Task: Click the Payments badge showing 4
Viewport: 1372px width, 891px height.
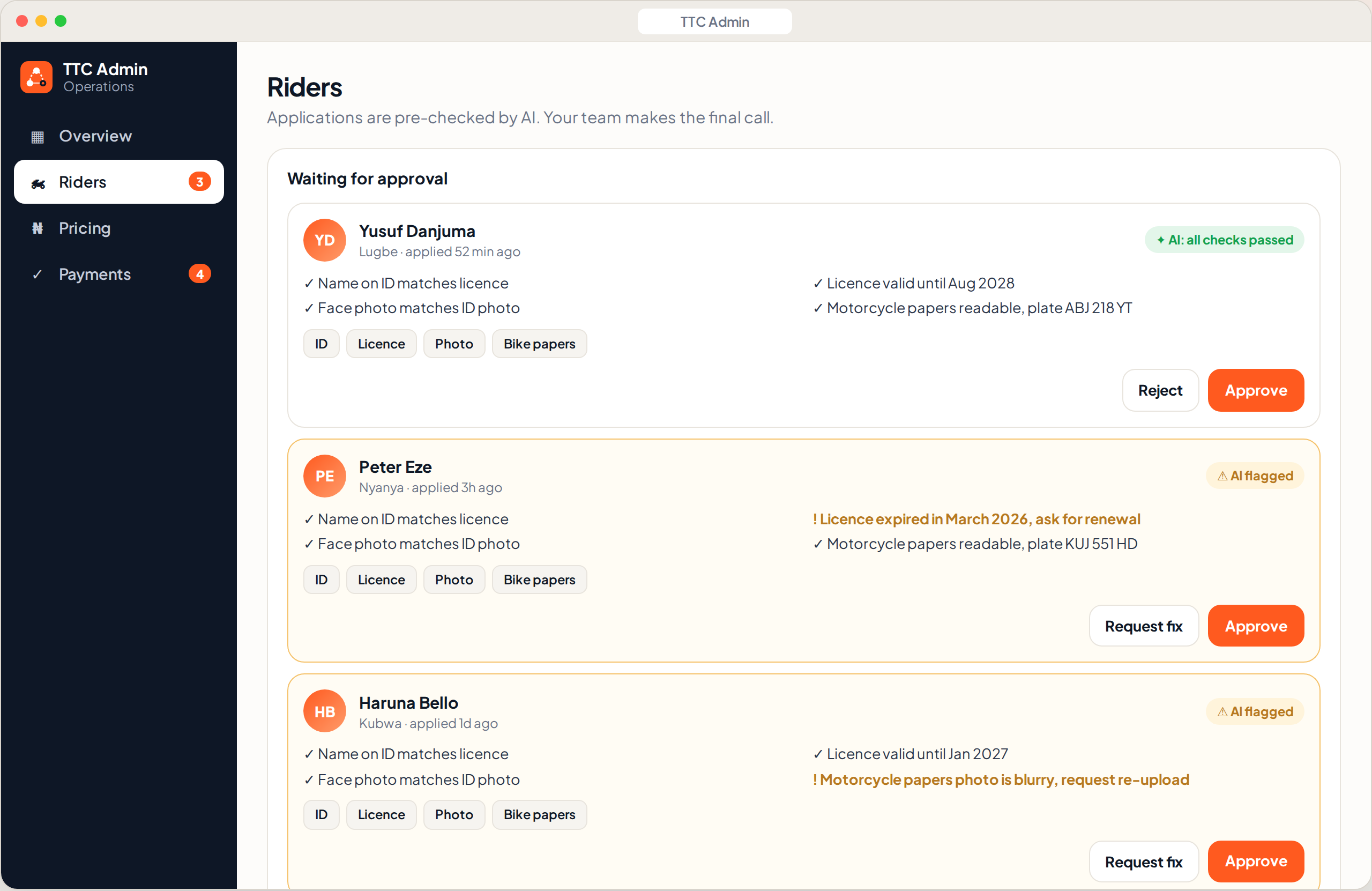Action: [199, 274]
